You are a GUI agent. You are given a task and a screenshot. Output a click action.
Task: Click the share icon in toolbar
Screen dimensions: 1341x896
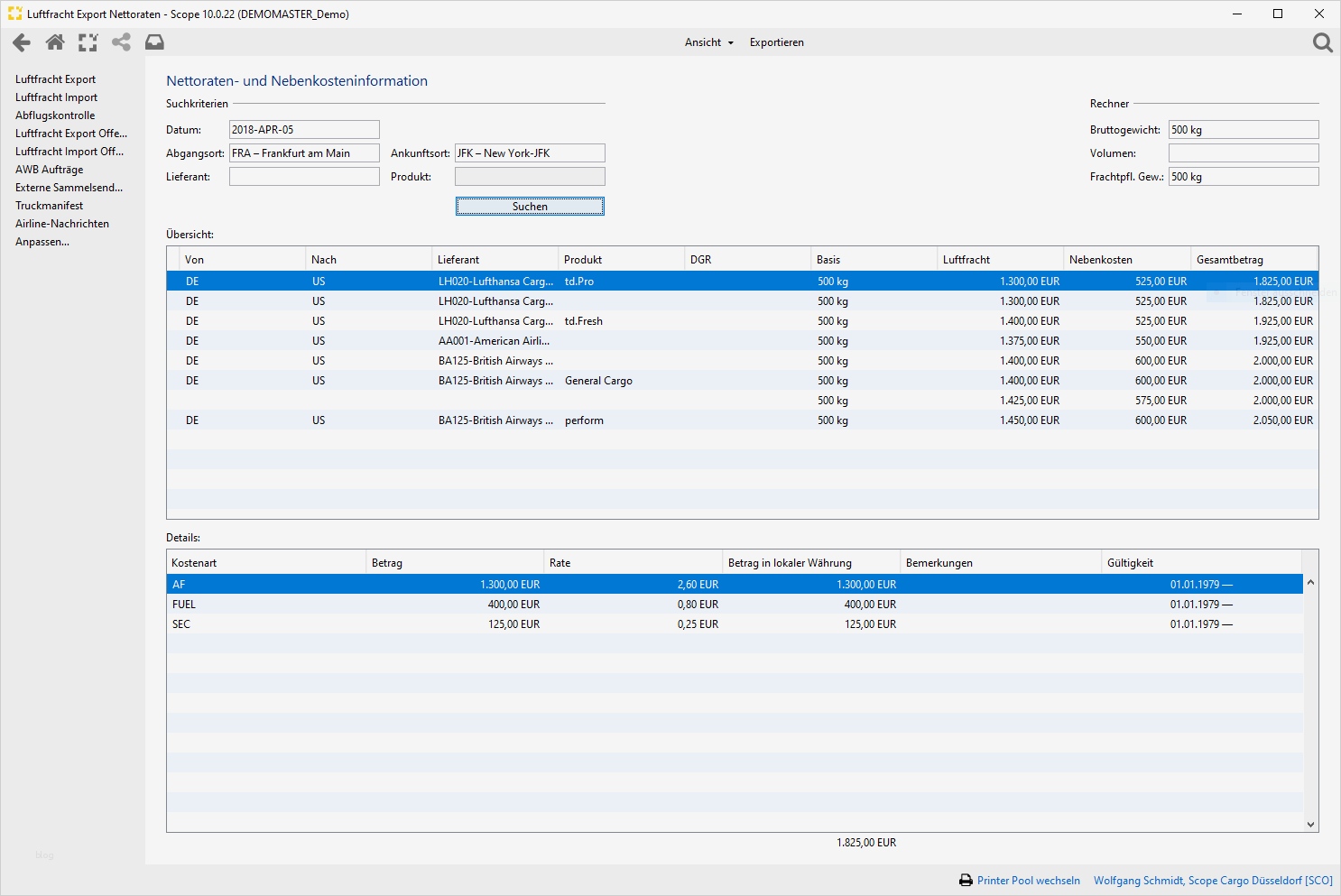[121, 42]
